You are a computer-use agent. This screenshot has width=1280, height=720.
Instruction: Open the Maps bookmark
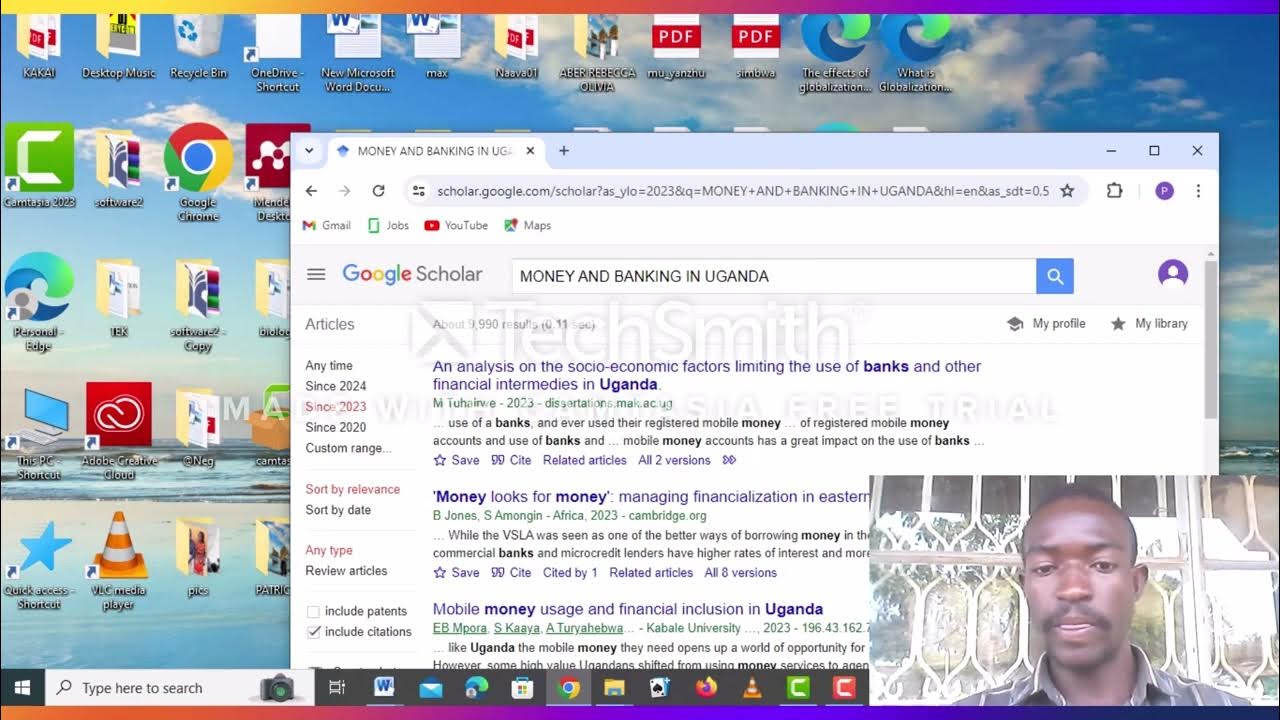pos(527,225)
